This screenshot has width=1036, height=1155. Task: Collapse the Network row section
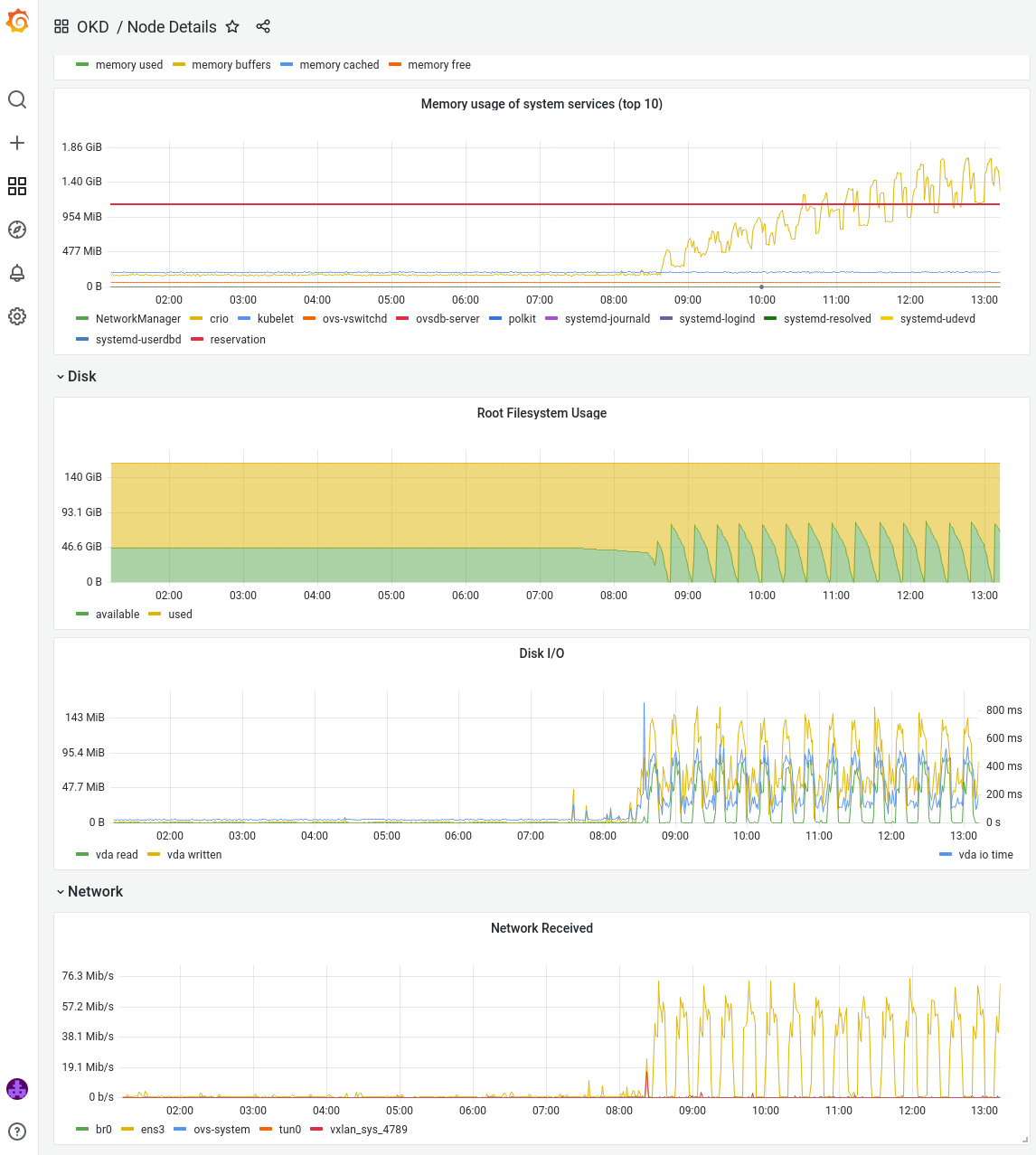95,892
